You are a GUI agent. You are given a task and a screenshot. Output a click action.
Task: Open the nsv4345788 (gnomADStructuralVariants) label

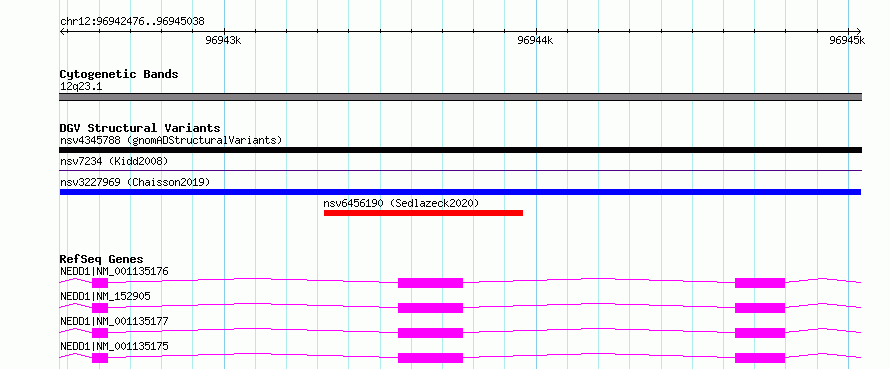(171, 140)
